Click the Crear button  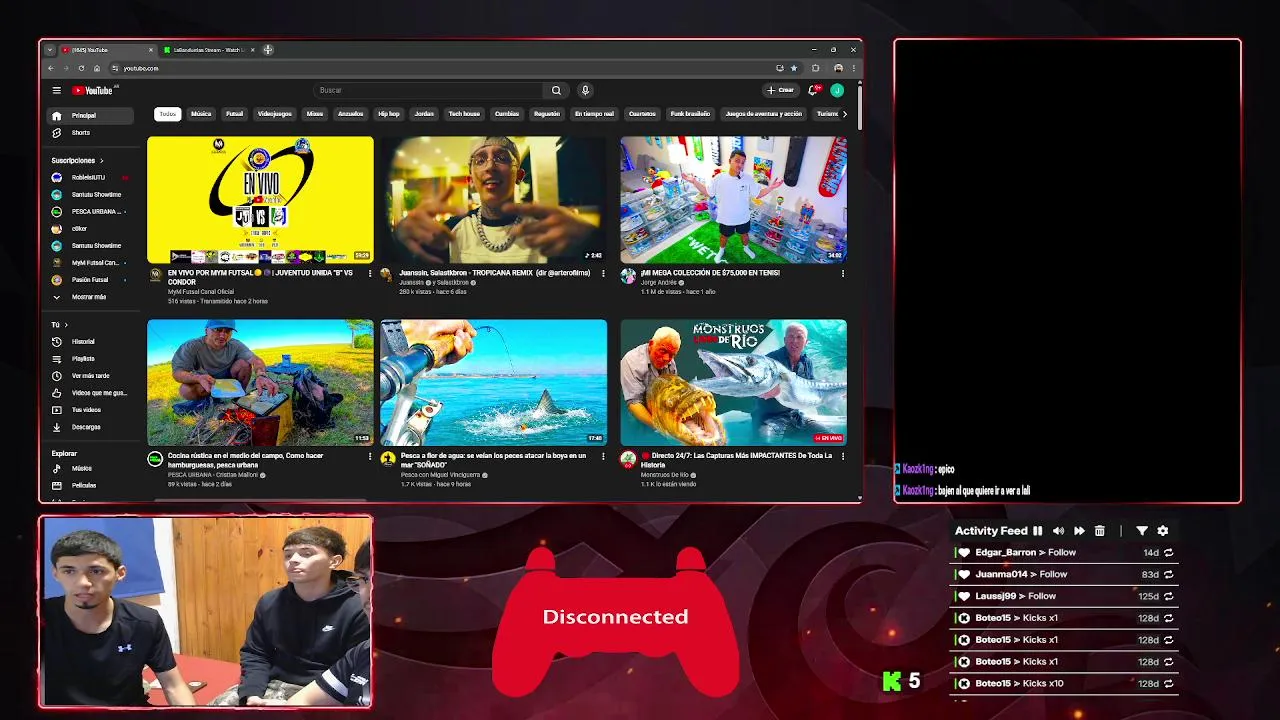780,90
